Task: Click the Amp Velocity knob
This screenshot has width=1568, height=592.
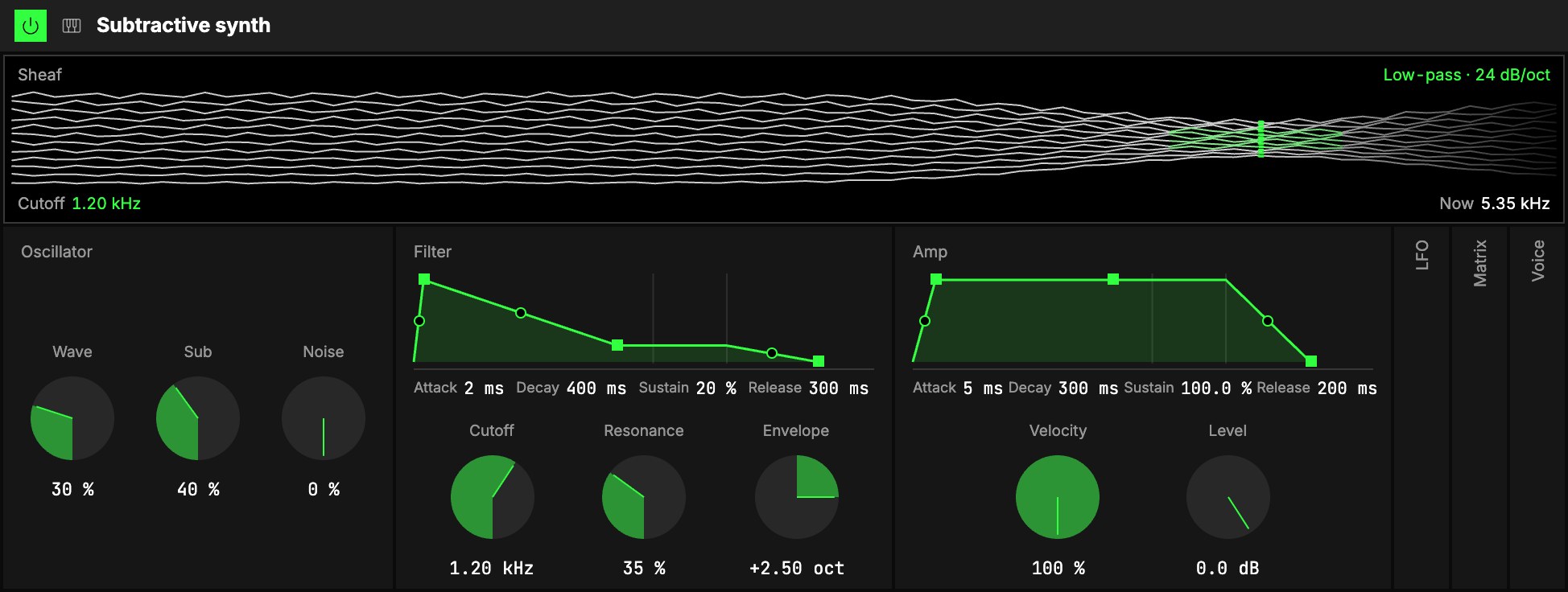Action: pos(1058,497)
